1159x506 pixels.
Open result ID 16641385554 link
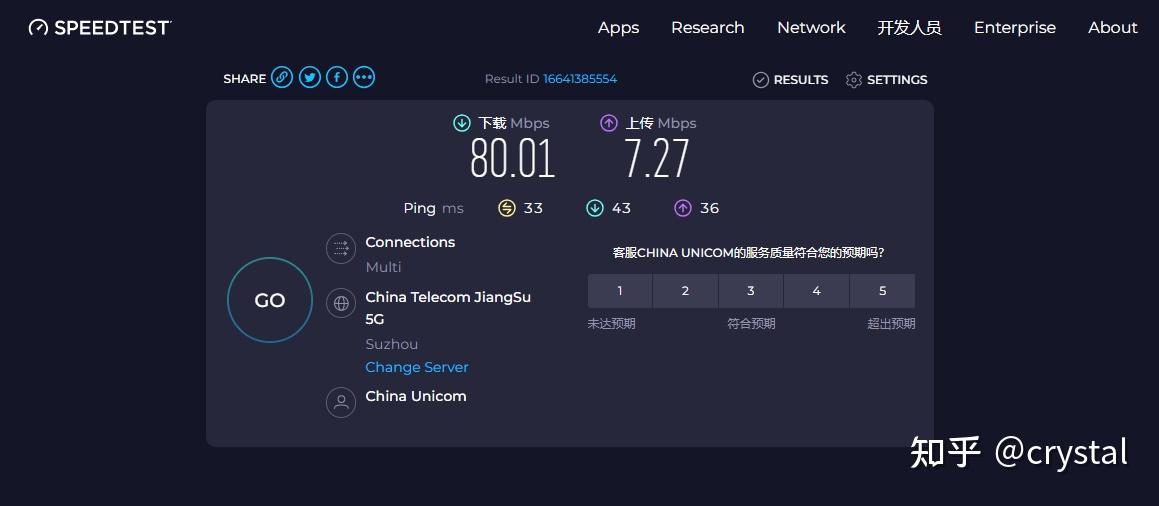click(580, 79)
